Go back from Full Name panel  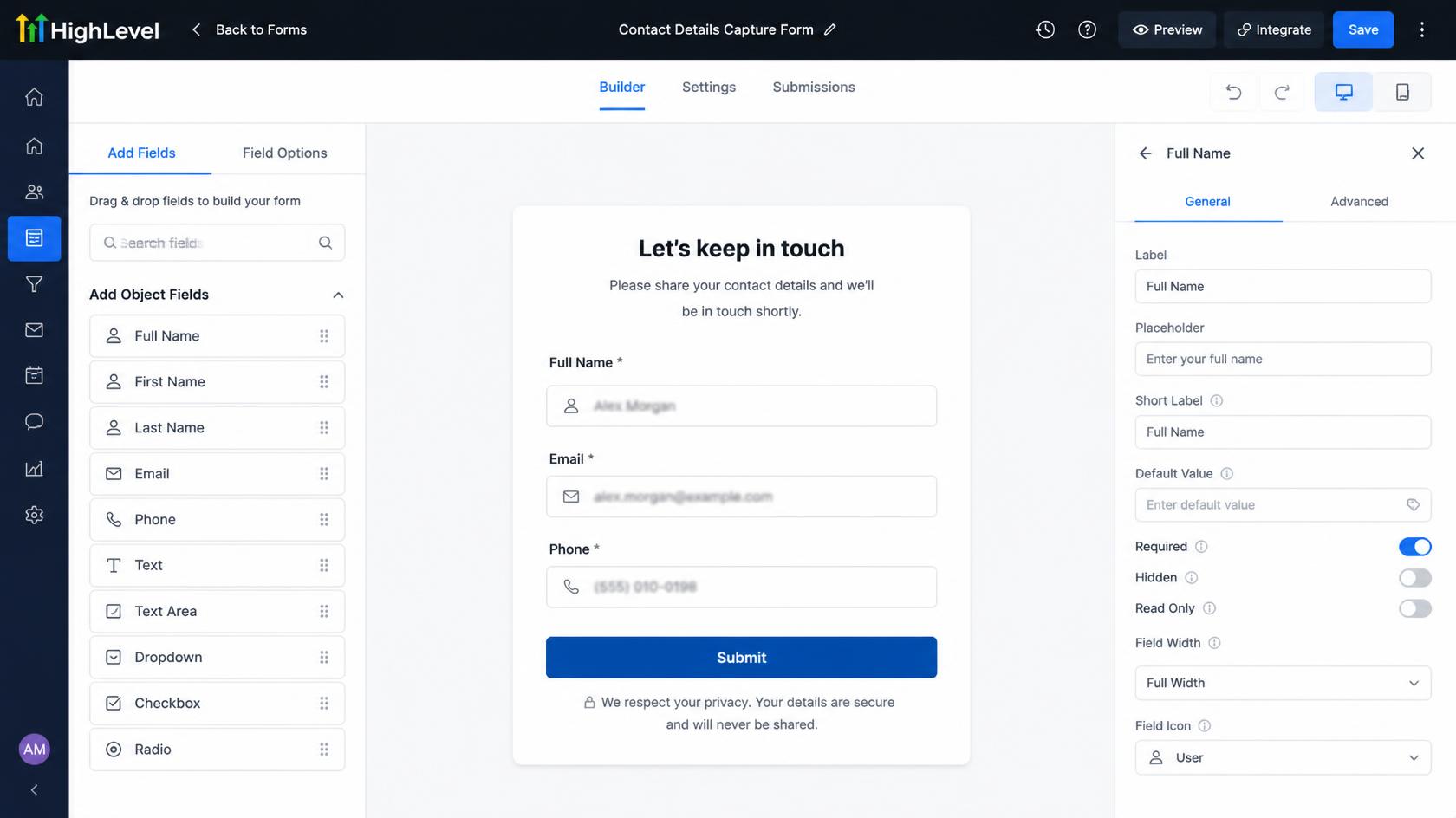click(1145, 153)
